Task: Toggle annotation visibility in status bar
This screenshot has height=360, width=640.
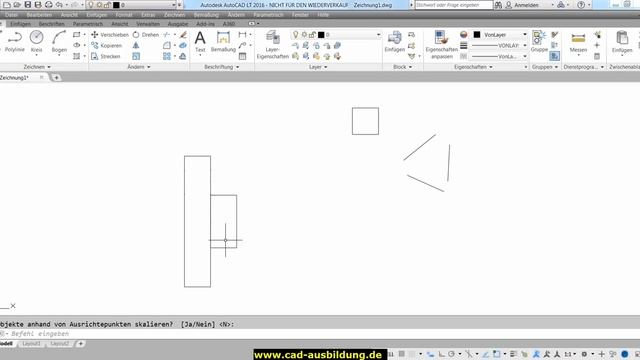Action: (536, 354)
